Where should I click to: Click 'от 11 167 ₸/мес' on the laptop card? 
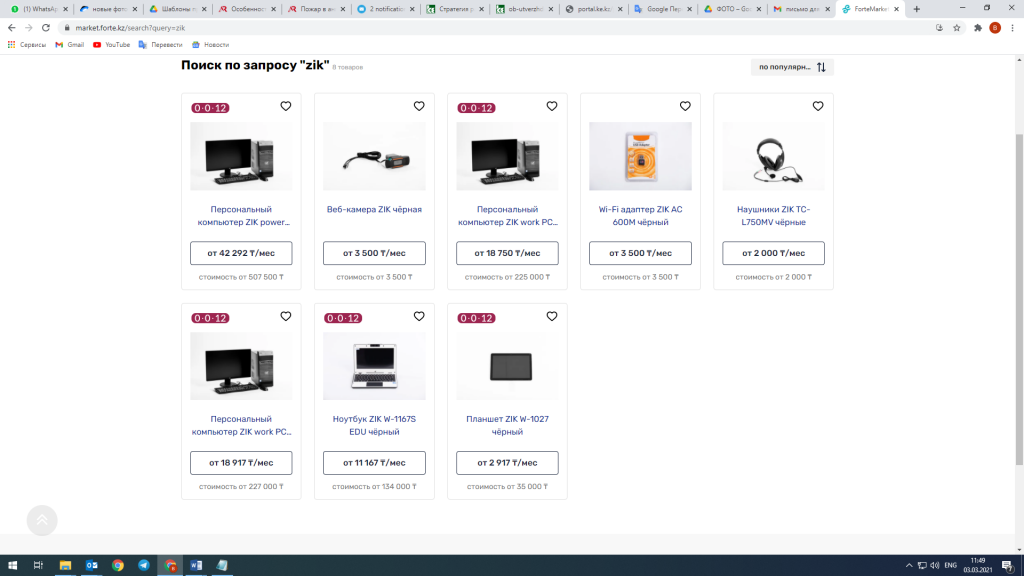[x=374, y=463]
